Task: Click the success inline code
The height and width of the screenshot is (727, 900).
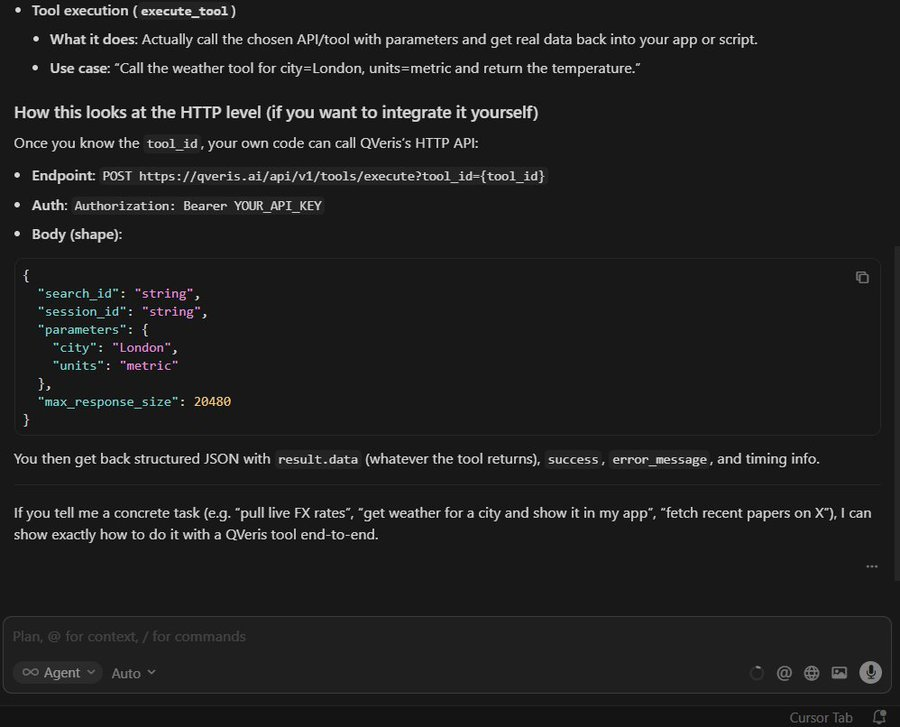Action: tap(573, 459)
